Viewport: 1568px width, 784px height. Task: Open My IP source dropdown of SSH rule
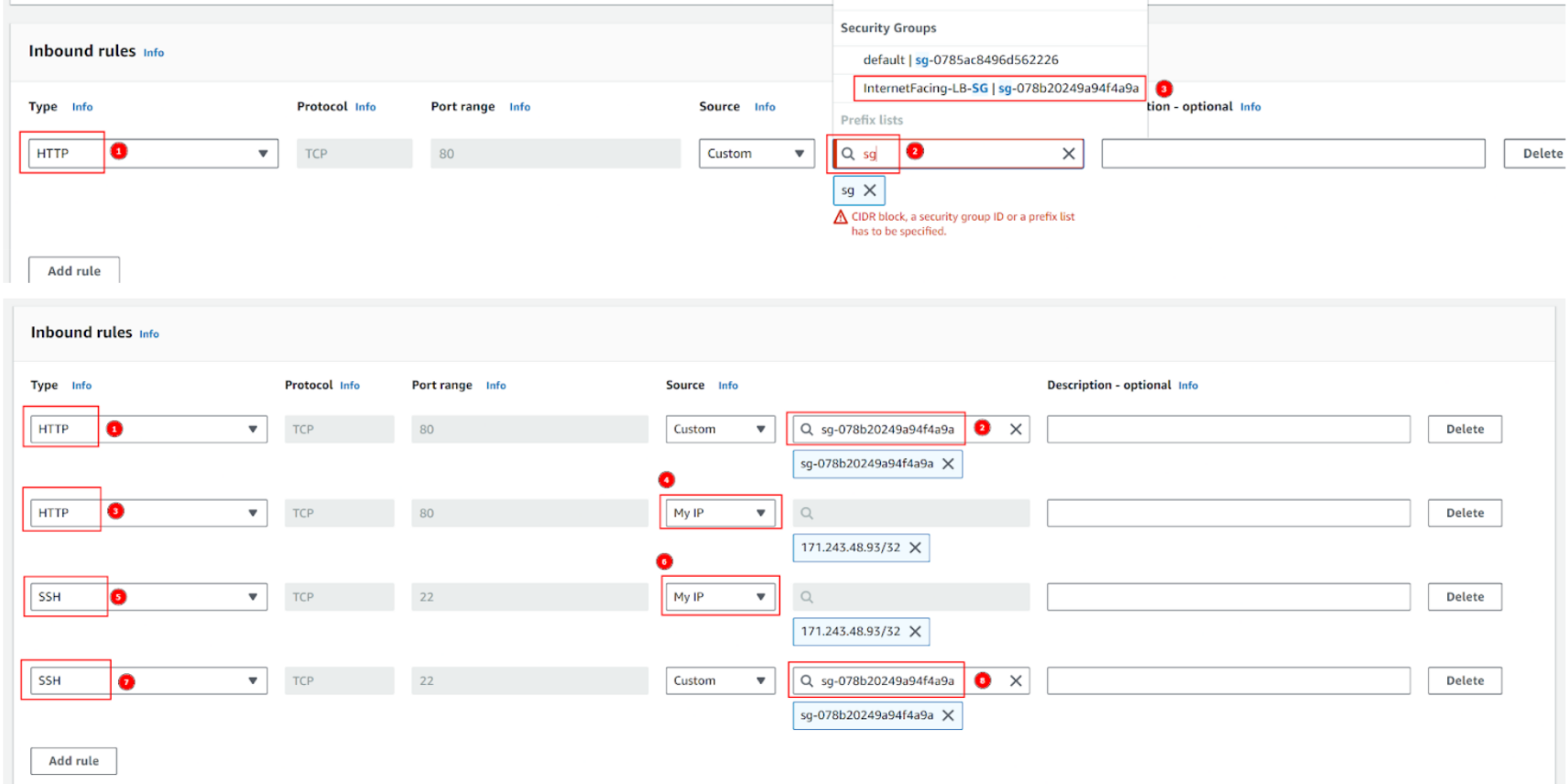720,596
